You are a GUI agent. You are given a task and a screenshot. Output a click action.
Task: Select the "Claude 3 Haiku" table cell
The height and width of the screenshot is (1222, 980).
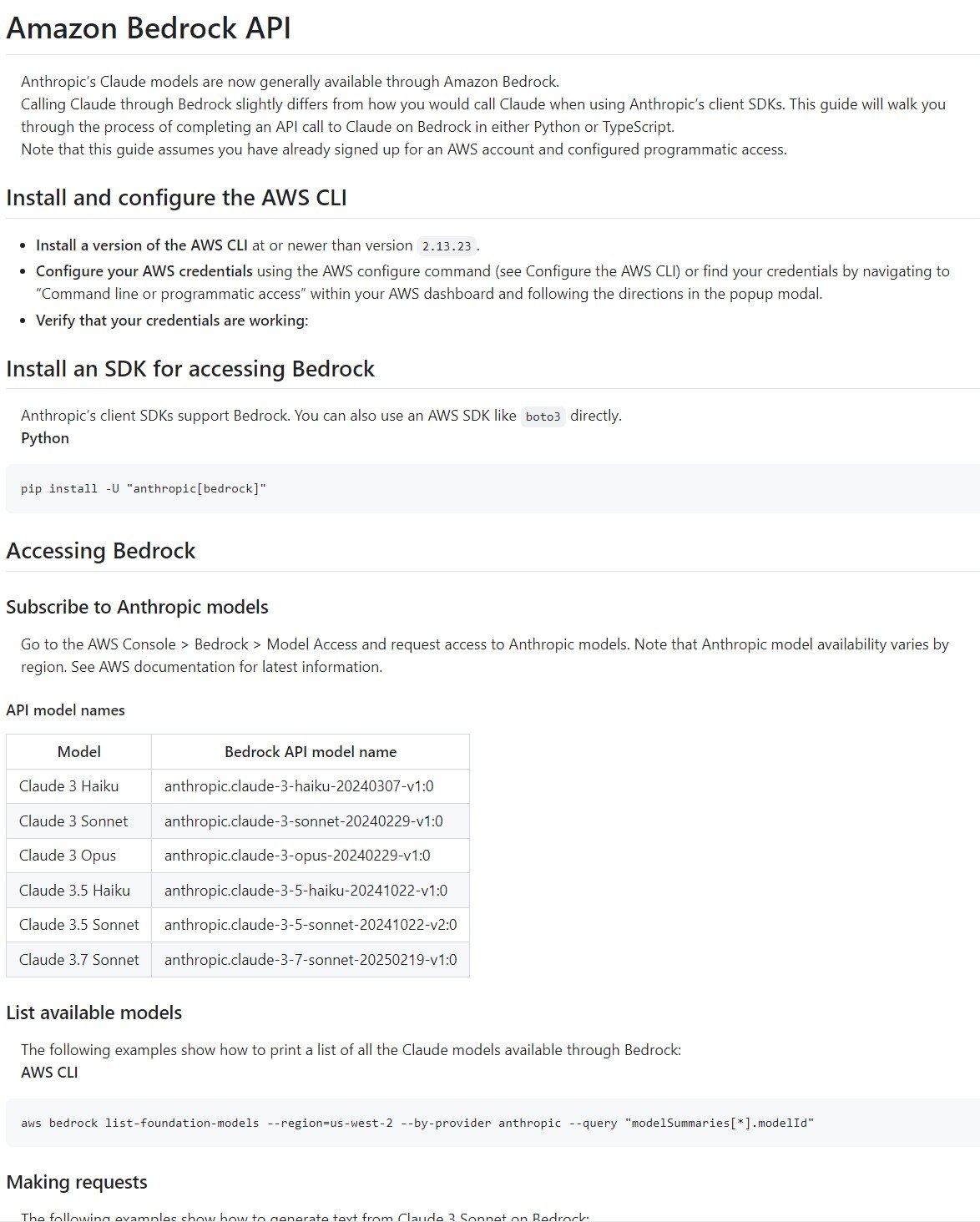coord(69,786)
